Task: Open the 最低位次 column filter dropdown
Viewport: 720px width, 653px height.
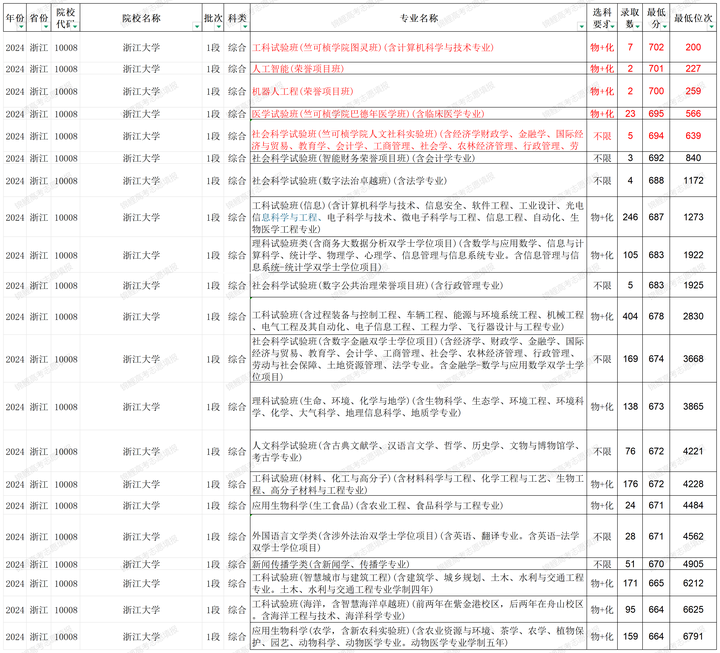Action: point(711,27)
